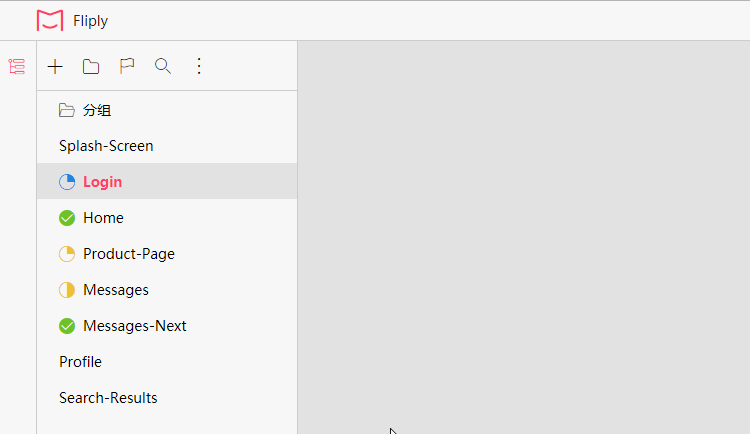Click Login's blue progress status icon
The height and width of the screenshot is (434, 750).
point(67,182)
